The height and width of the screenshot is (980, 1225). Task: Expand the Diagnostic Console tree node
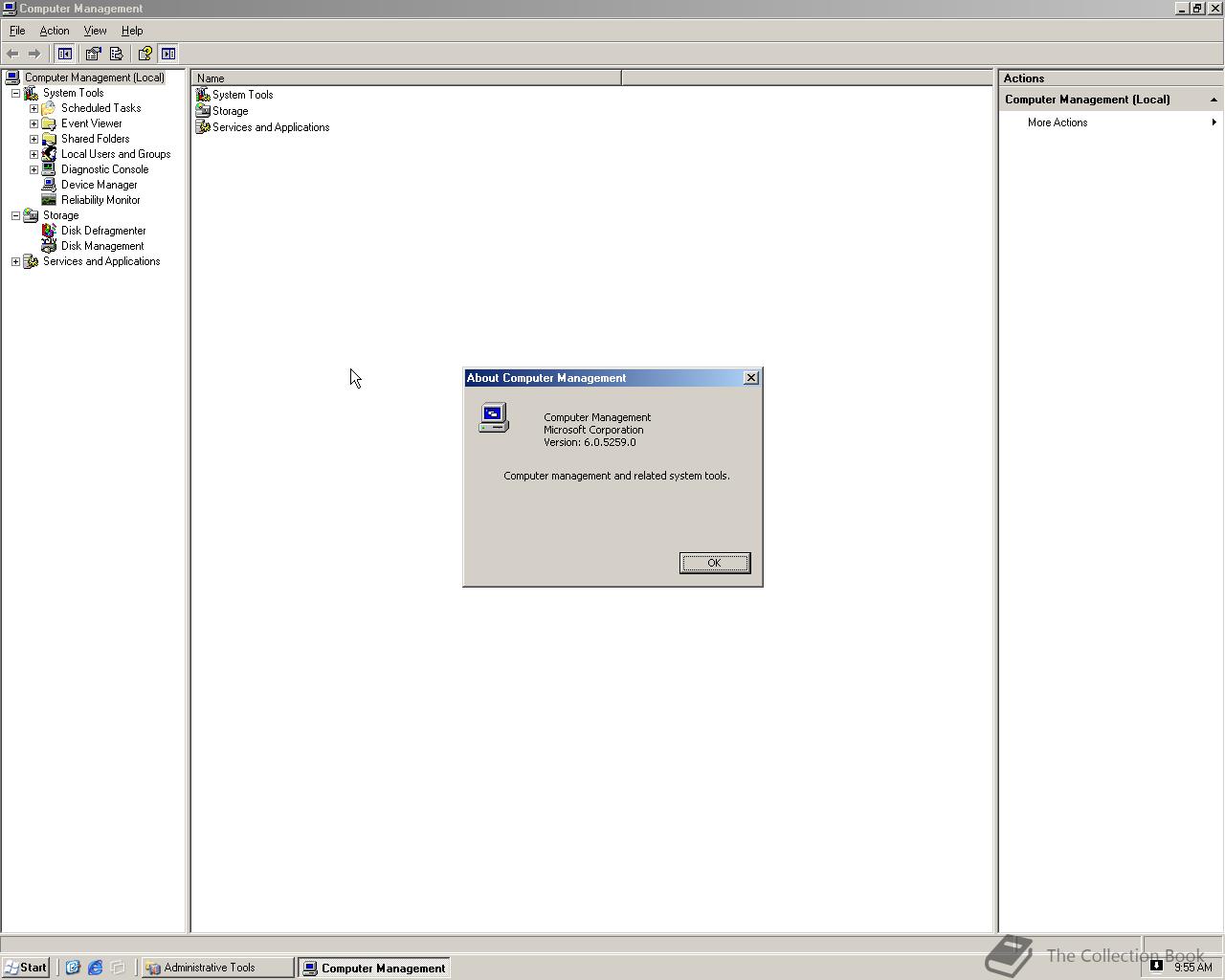33,169
